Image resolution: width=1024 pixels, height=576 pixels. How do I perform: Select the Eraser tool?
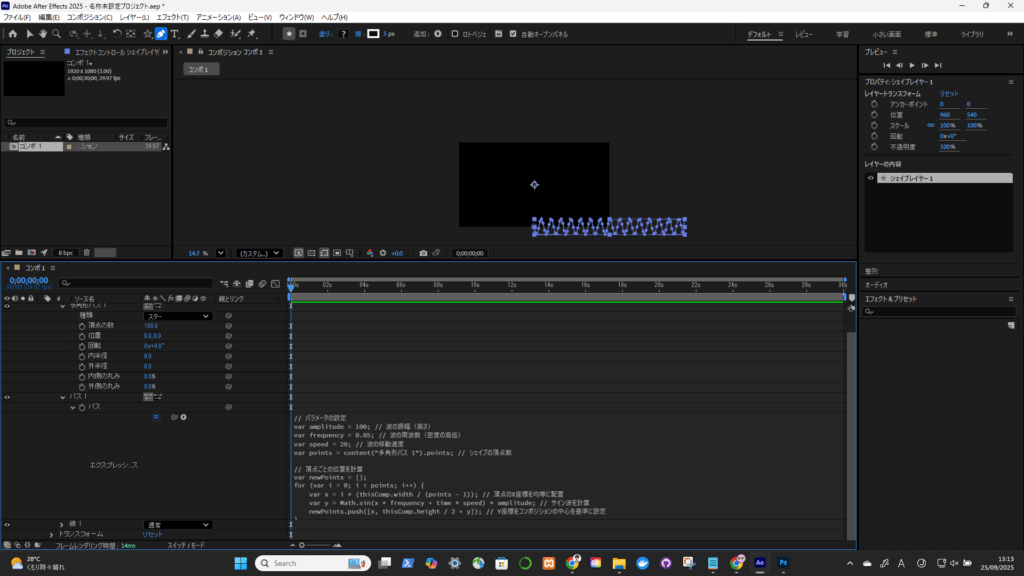pos(219,33)
